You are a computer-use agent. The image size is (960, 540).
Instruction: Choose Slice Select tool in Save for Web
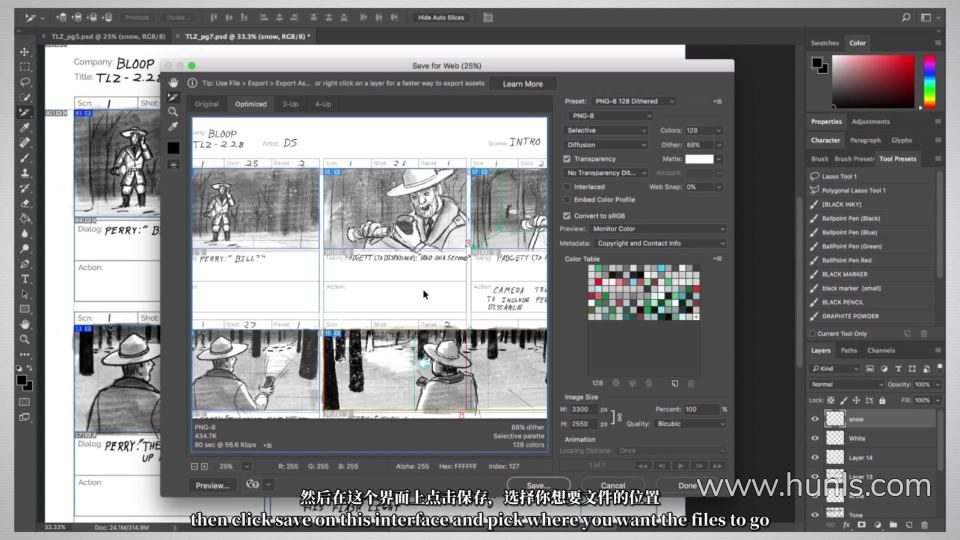(174, 97)
